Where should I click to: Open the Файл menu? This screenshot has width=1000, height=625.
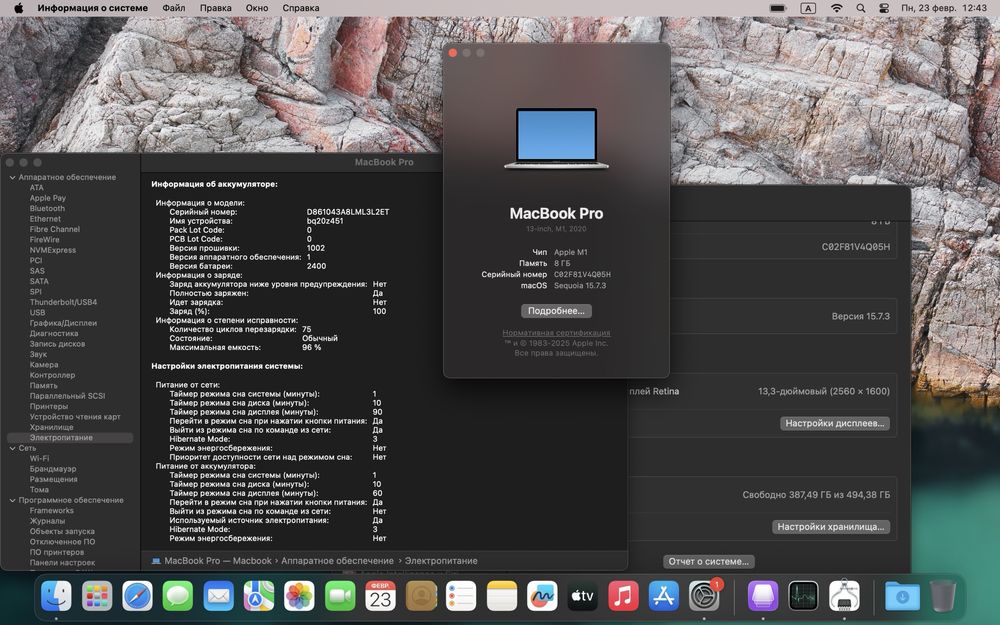click(x=173, y=8)
